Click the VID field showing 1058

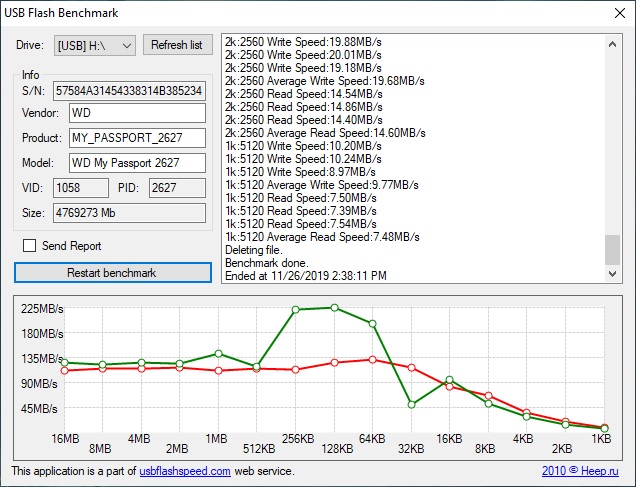(81, 188)
